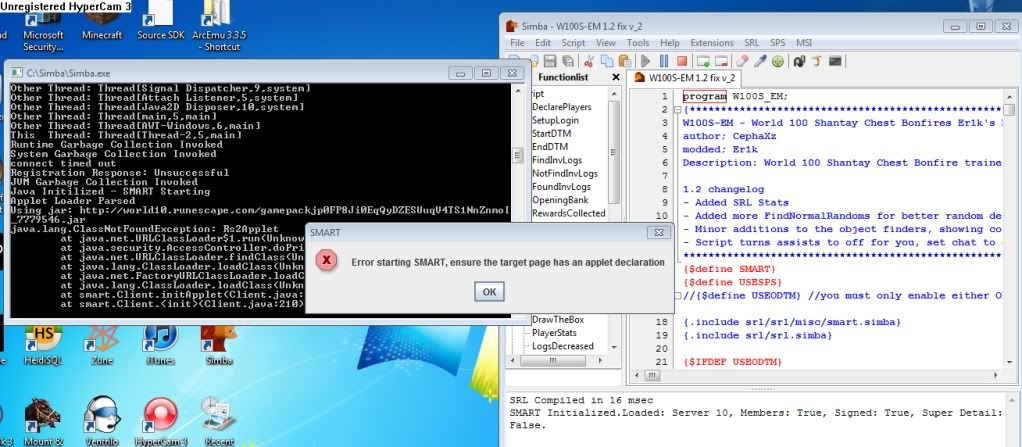Click the Run script play icon

[x=645, y=61]
